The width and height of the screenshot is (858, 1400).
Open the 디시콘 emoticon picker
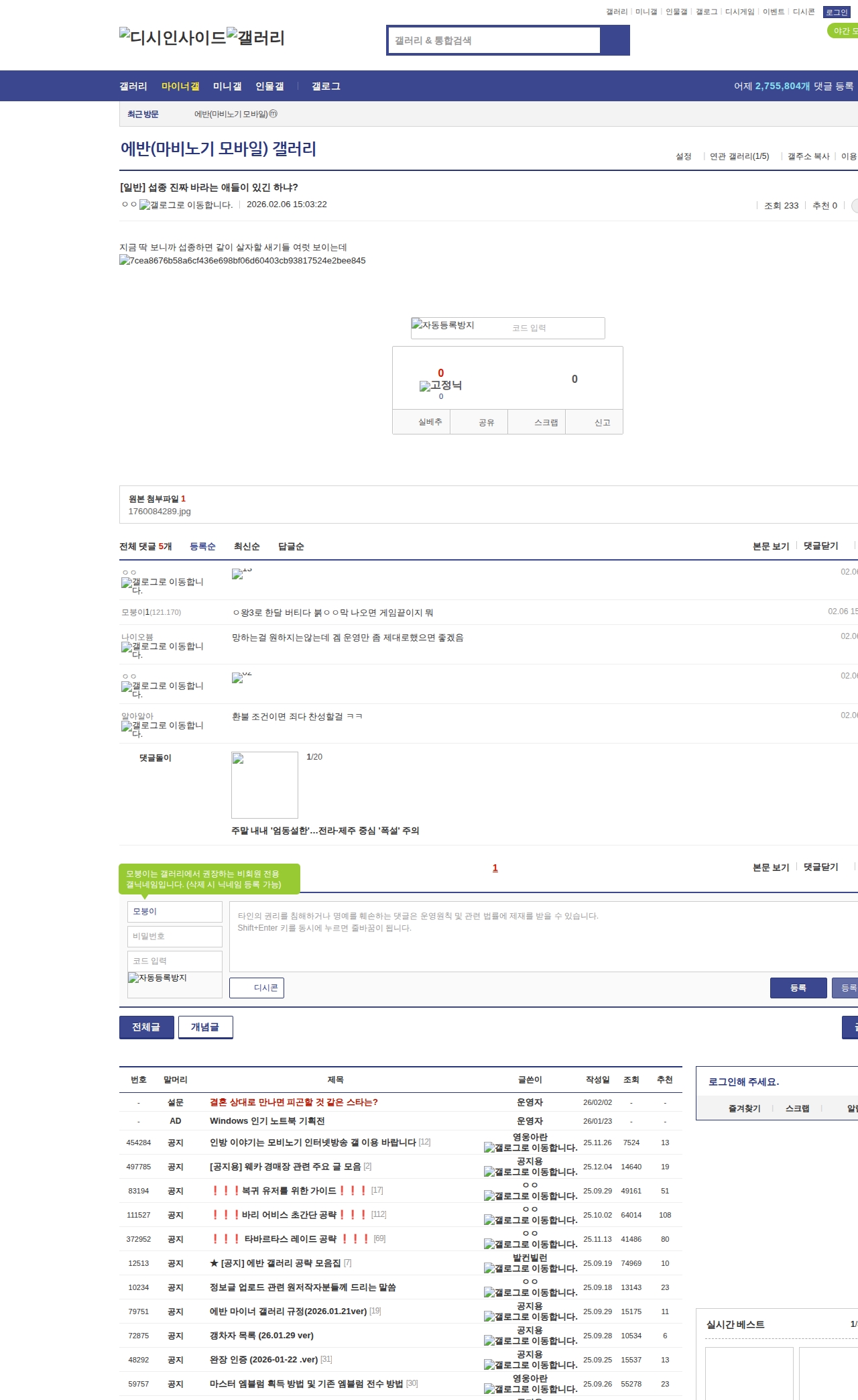pos(257,988)
